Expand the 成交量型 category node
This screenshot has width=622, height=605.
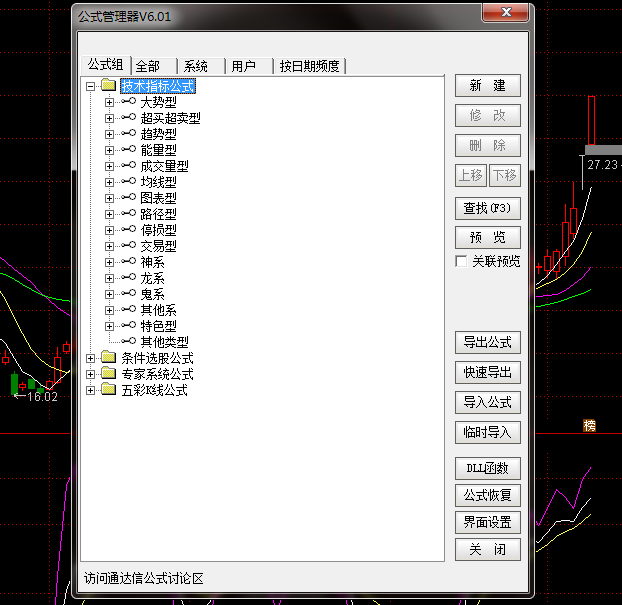point(110,166)
